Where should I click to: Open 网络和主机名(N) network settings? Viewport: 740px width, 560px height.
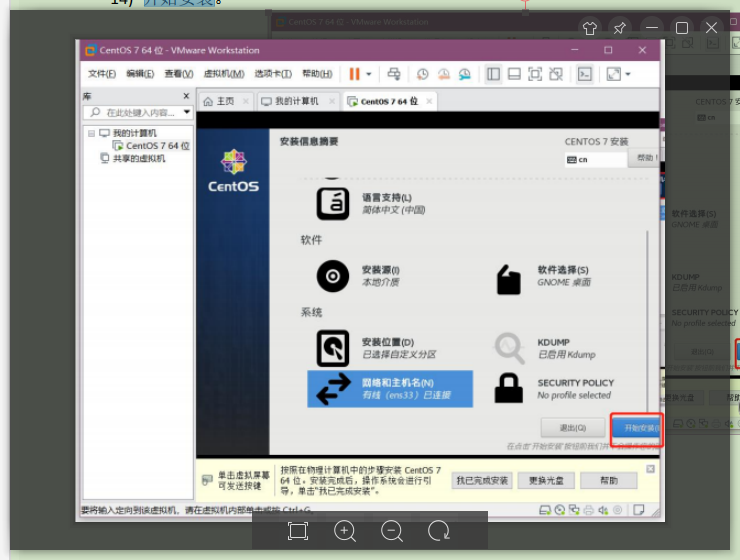tap(390, 389)
